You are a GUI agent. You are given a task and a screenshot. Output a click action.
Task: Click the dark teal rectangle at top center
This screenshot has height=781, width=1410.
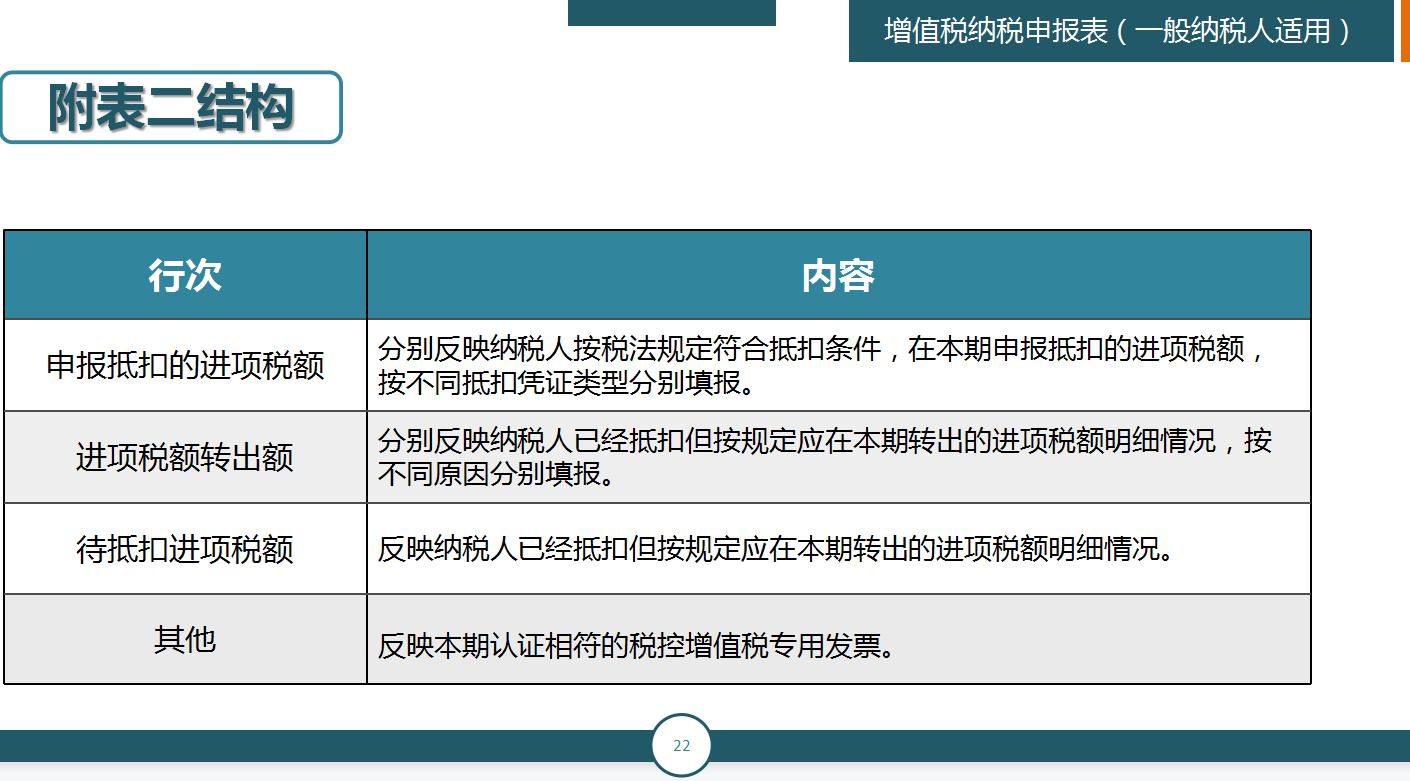[672, 10]
